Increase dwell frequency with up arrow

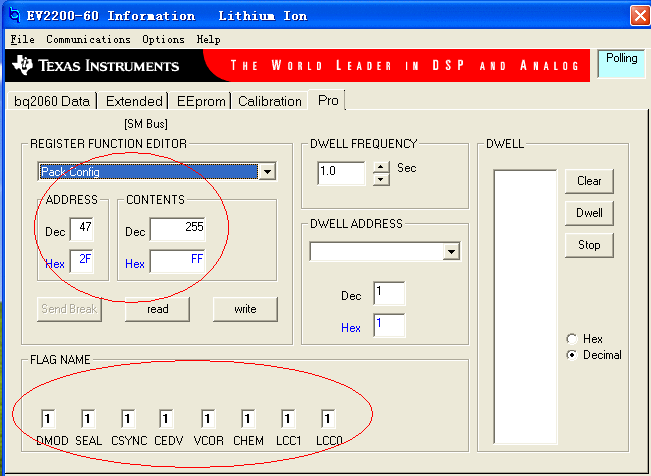click(x=381, y=167)
